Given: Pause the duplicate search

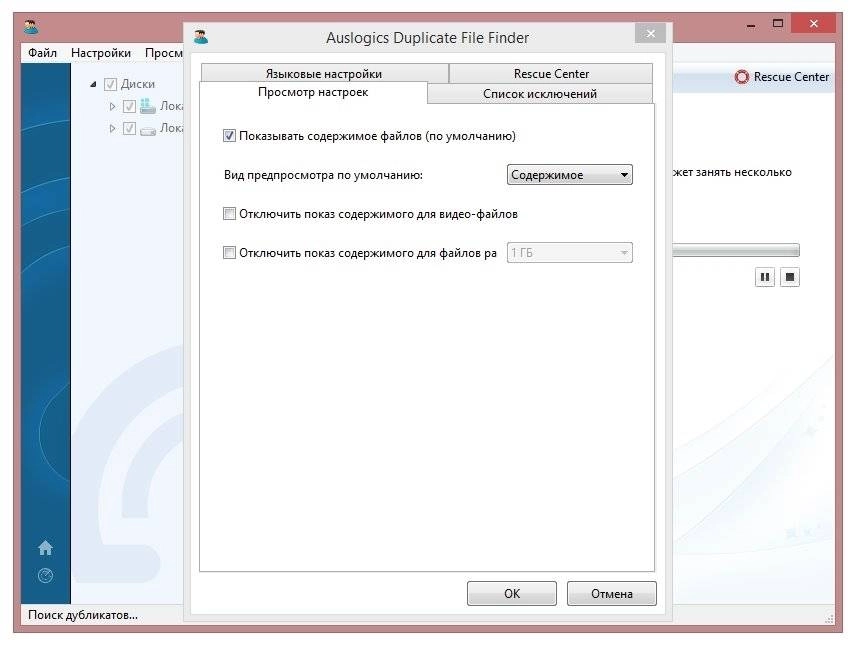Looking at the screenshot, I should pos(765,277).
